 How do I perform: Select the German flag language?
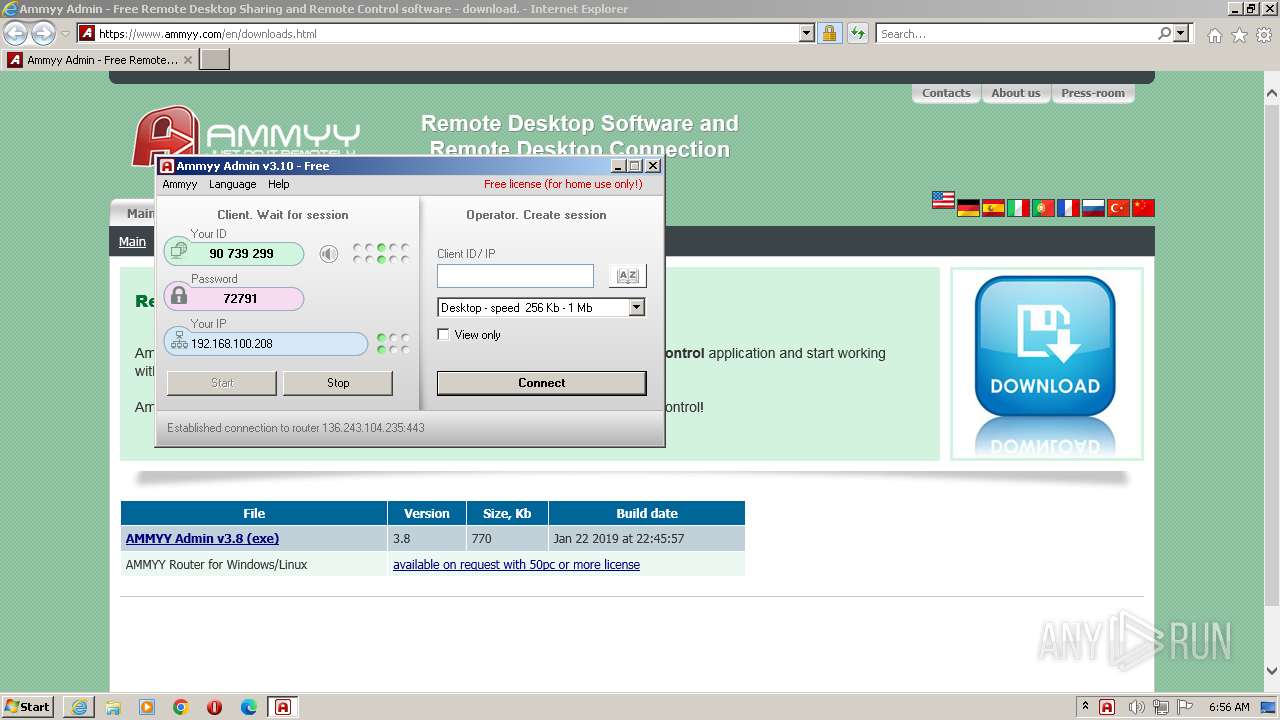(x=968, y=208)
